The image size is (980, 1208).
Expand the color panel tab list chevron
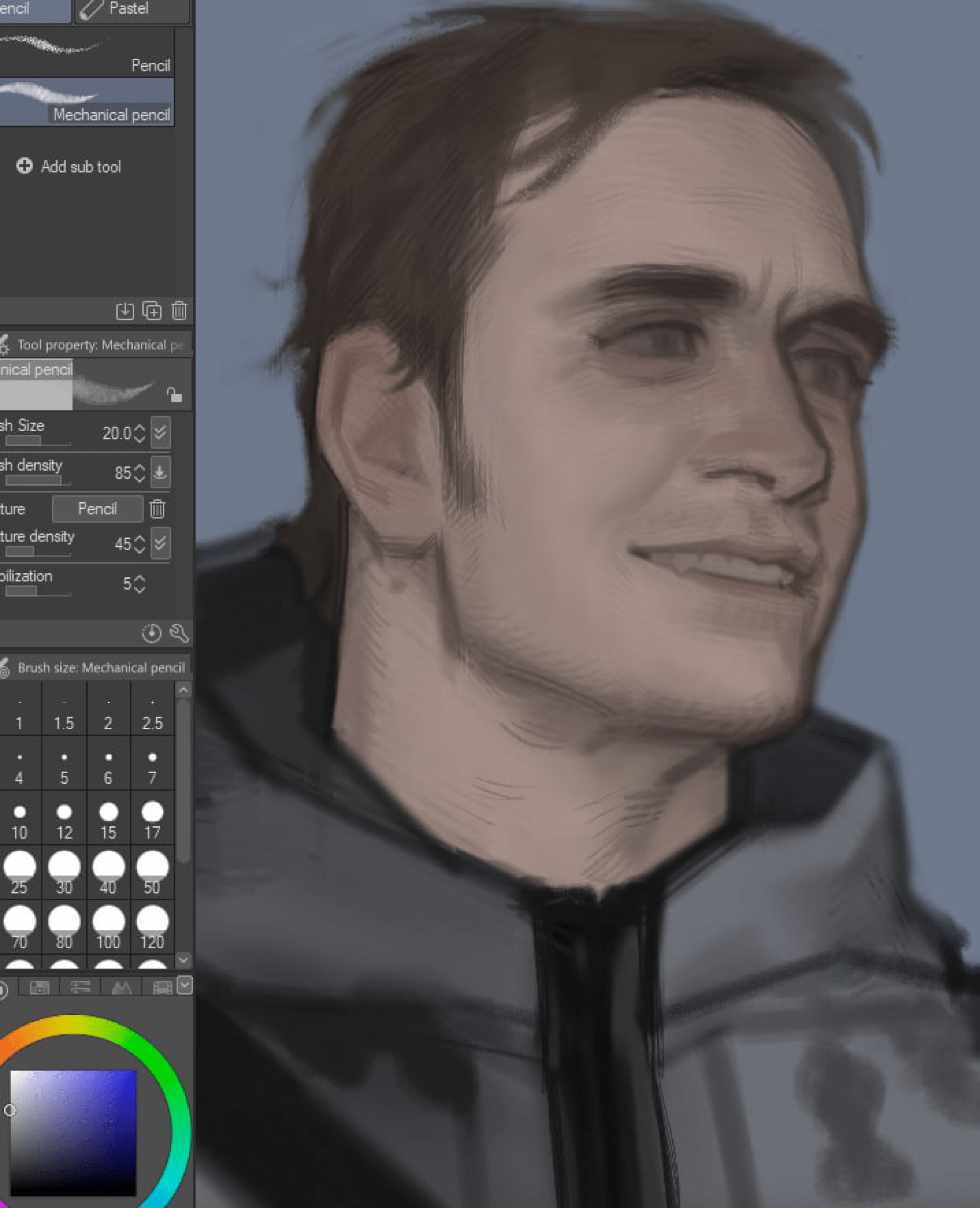tap(185, 985)
